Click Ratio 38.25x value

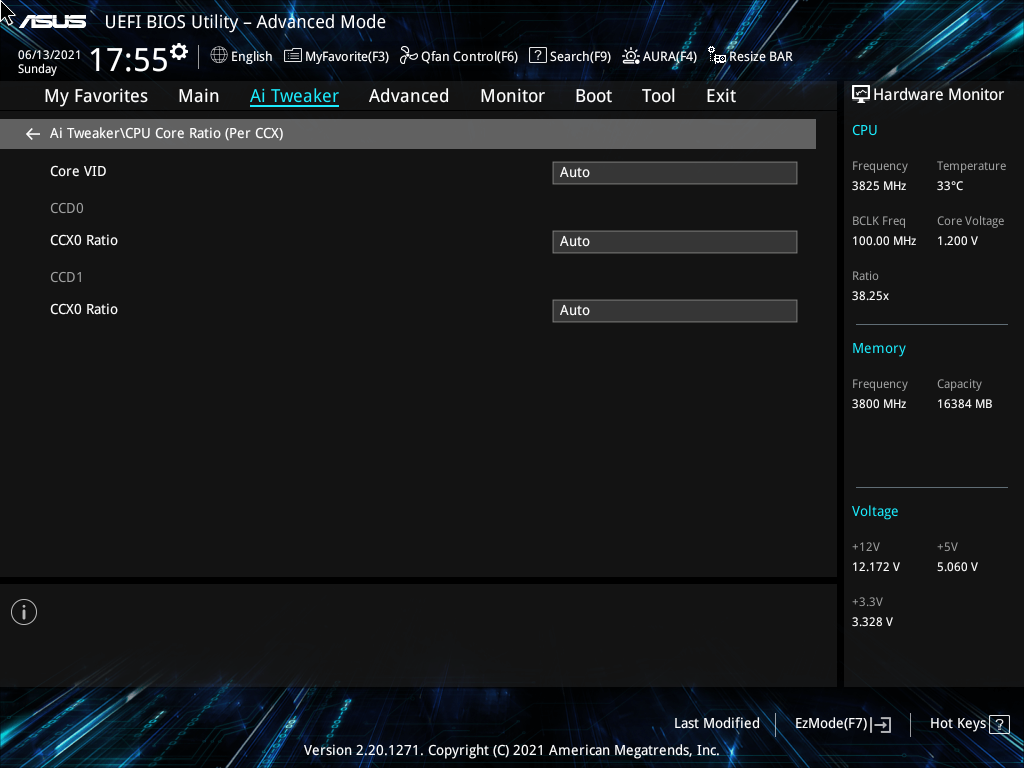pyautogui.click(x=870, y=296)
